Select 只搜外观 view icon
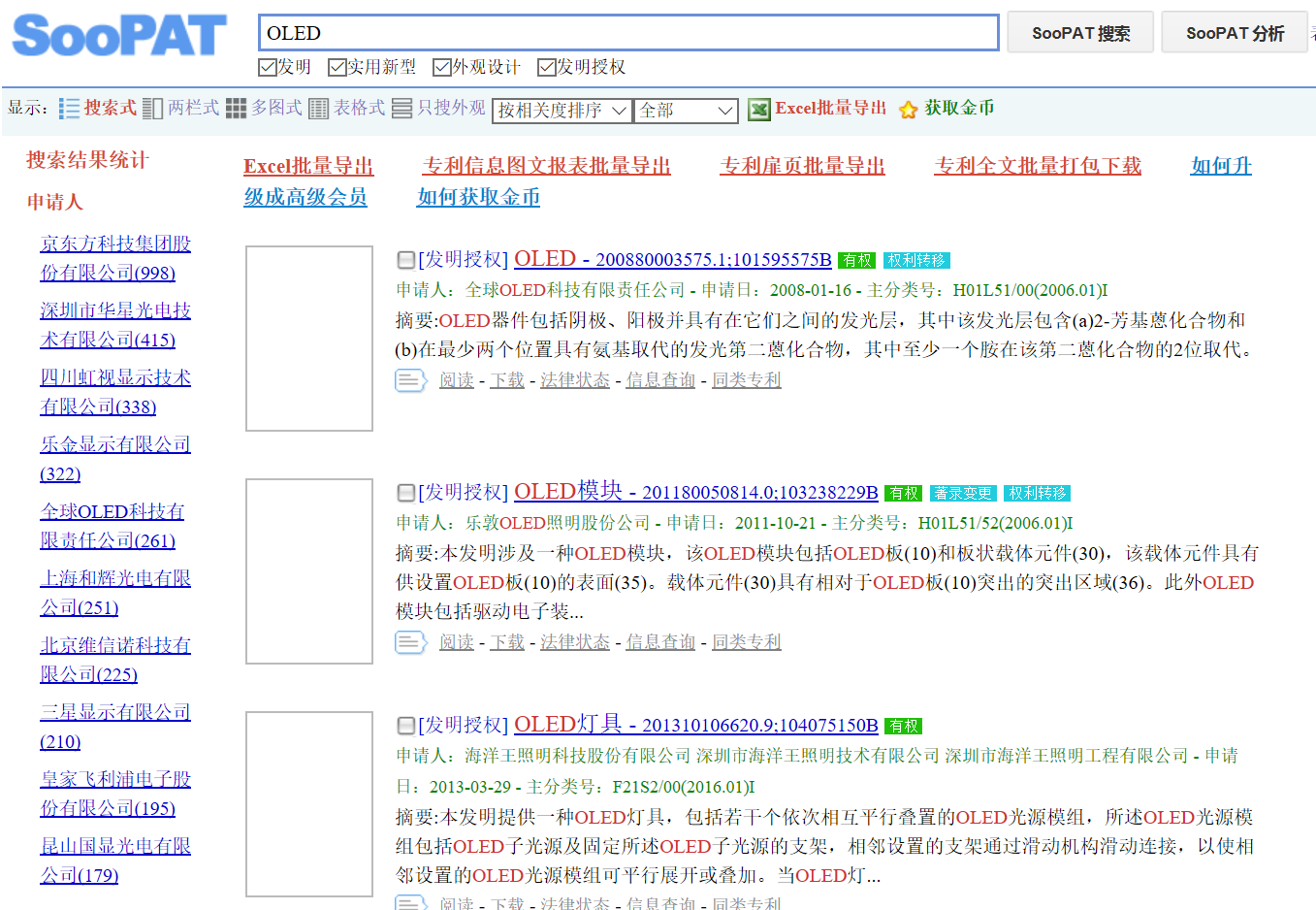The height and width of the screenshot is (910, 1316). tap(401, 109)
